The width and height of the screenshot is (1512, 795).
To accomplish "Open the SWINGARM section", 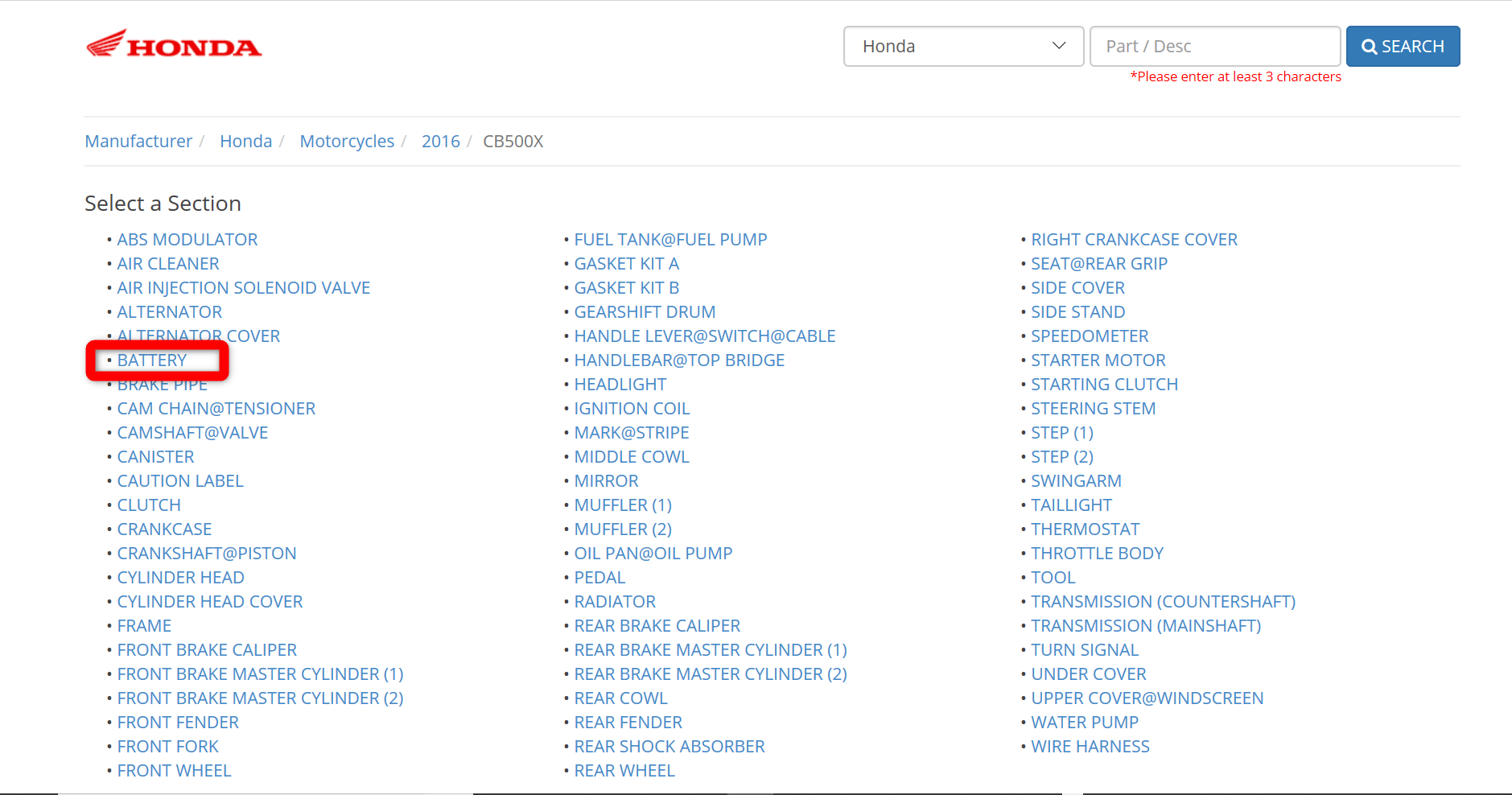I will (1077, 481).
